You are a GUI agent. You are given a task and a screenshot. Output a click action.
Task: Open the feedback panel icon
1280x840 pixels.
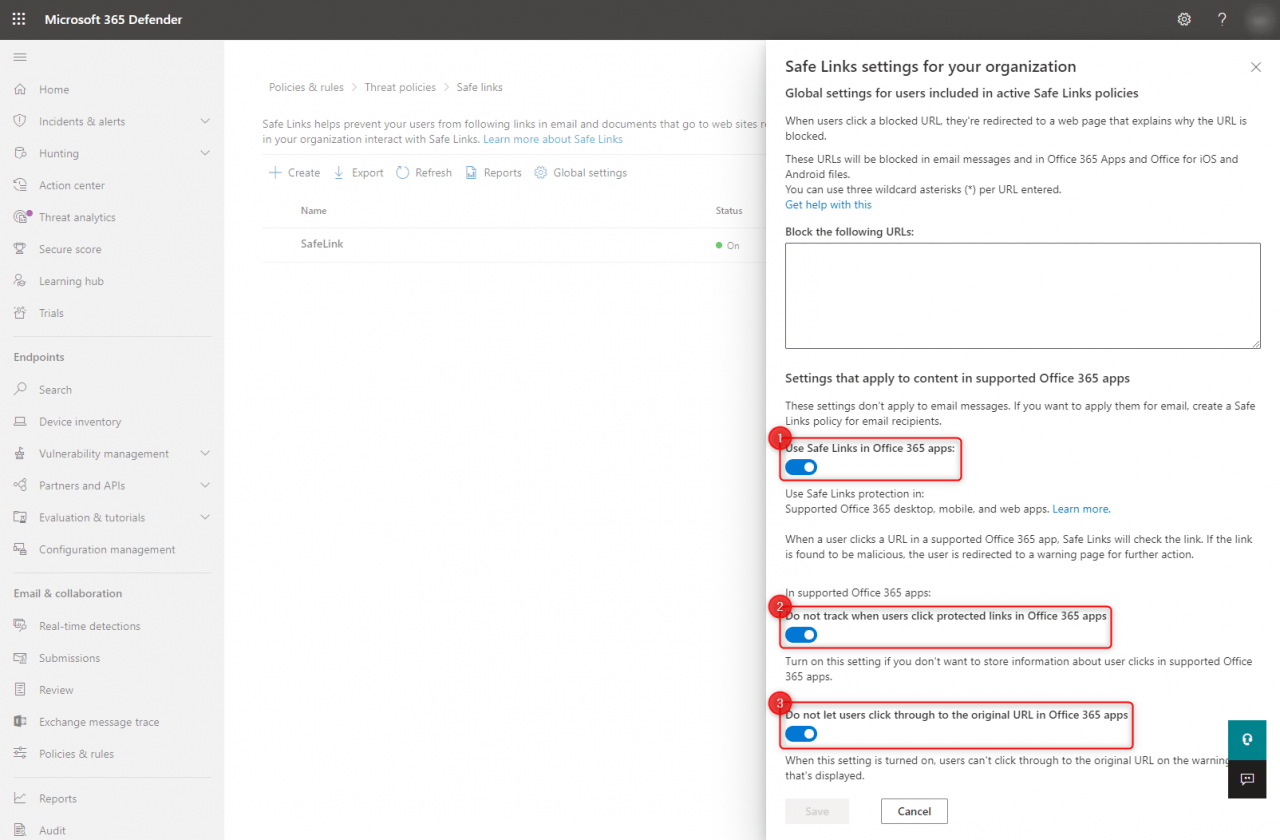click(1246, 779)
